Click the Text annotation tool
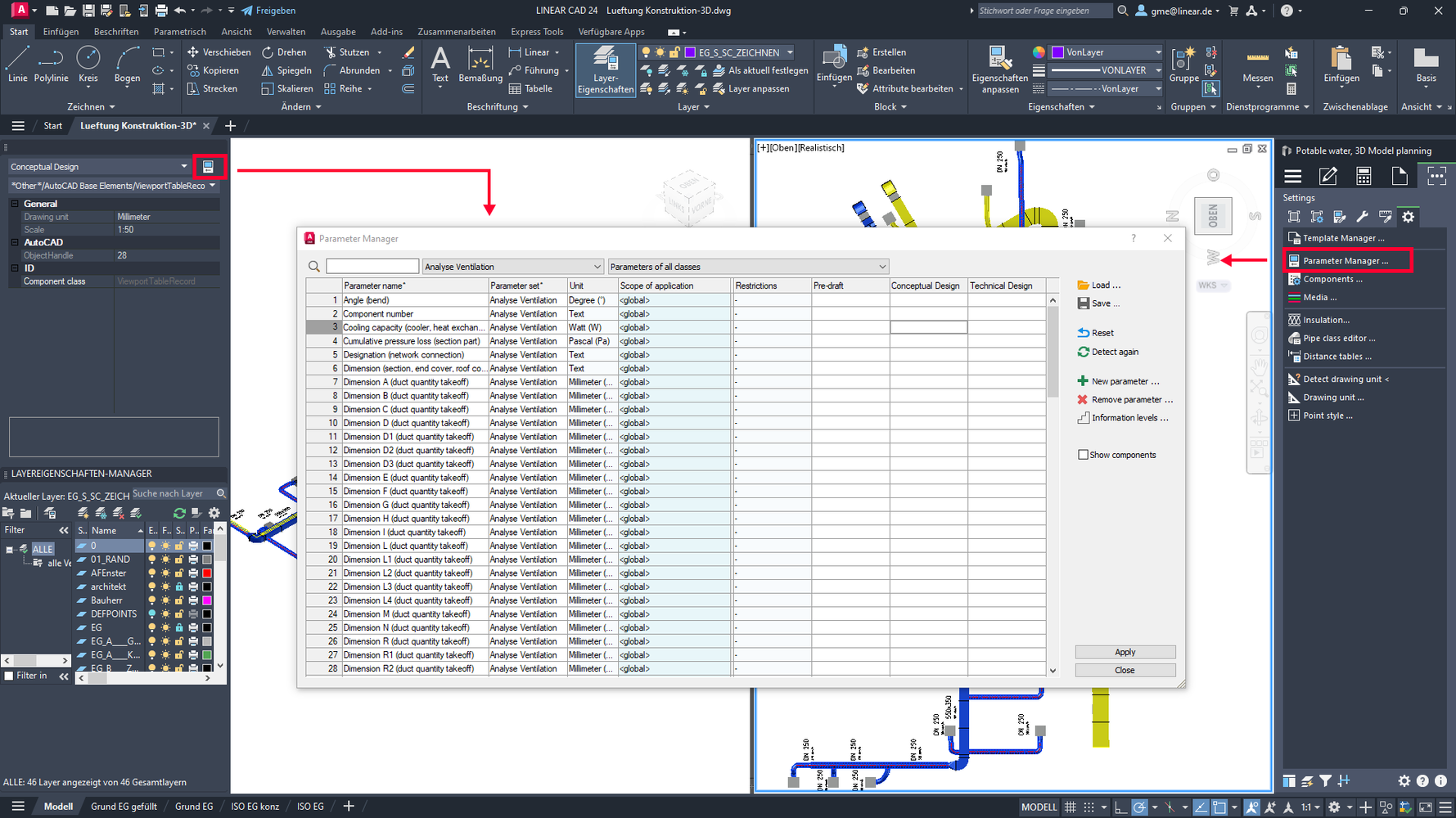 pyautogui.click(x=440, y=64)
